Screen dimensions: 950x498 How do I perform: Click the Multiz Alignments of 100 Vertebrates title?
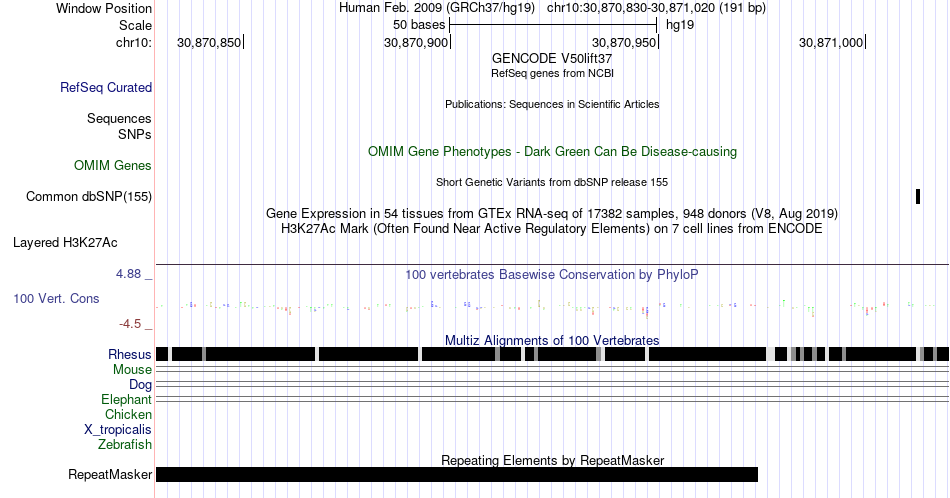[552, 340]
